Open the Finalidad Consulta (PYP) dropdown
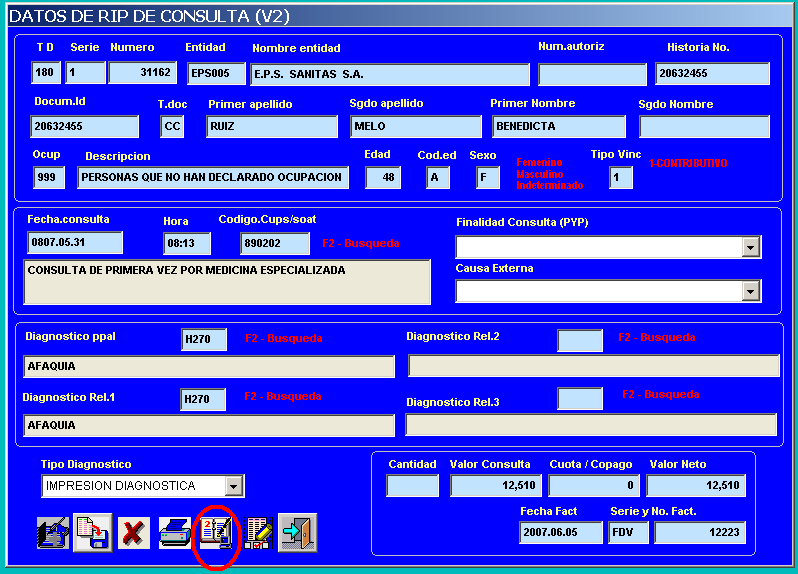The width and height of the screenshot is (798, 574). click(x=750, y=247)
